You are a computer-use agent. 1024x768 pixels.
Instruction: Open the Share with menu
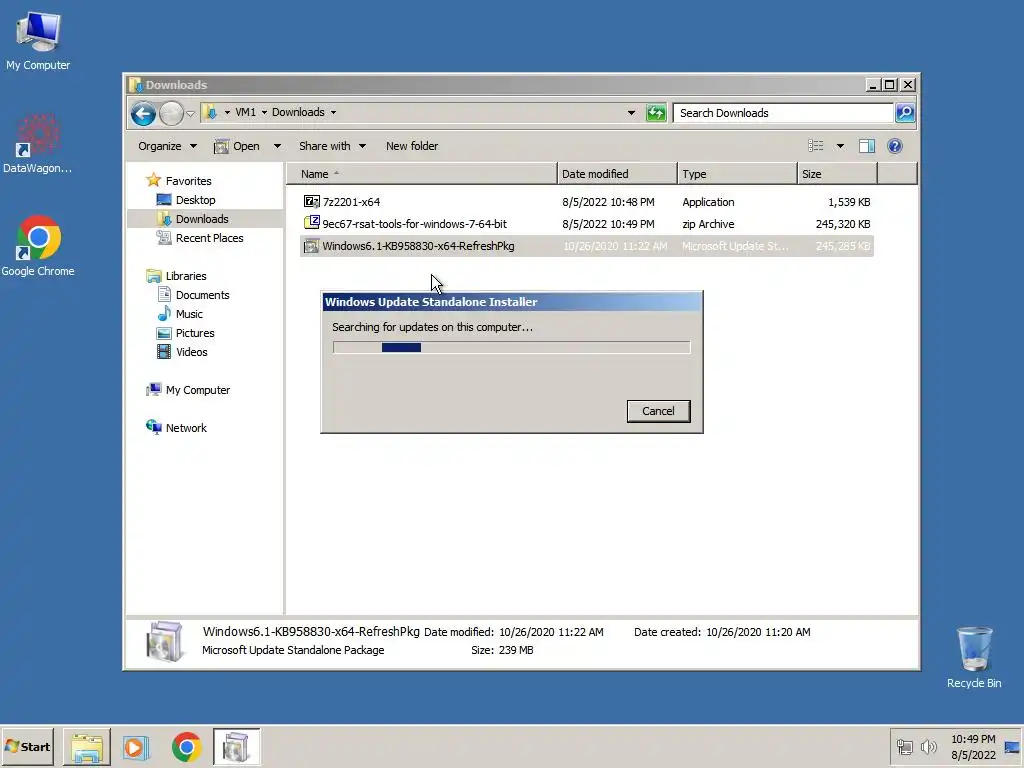point(332,146)
